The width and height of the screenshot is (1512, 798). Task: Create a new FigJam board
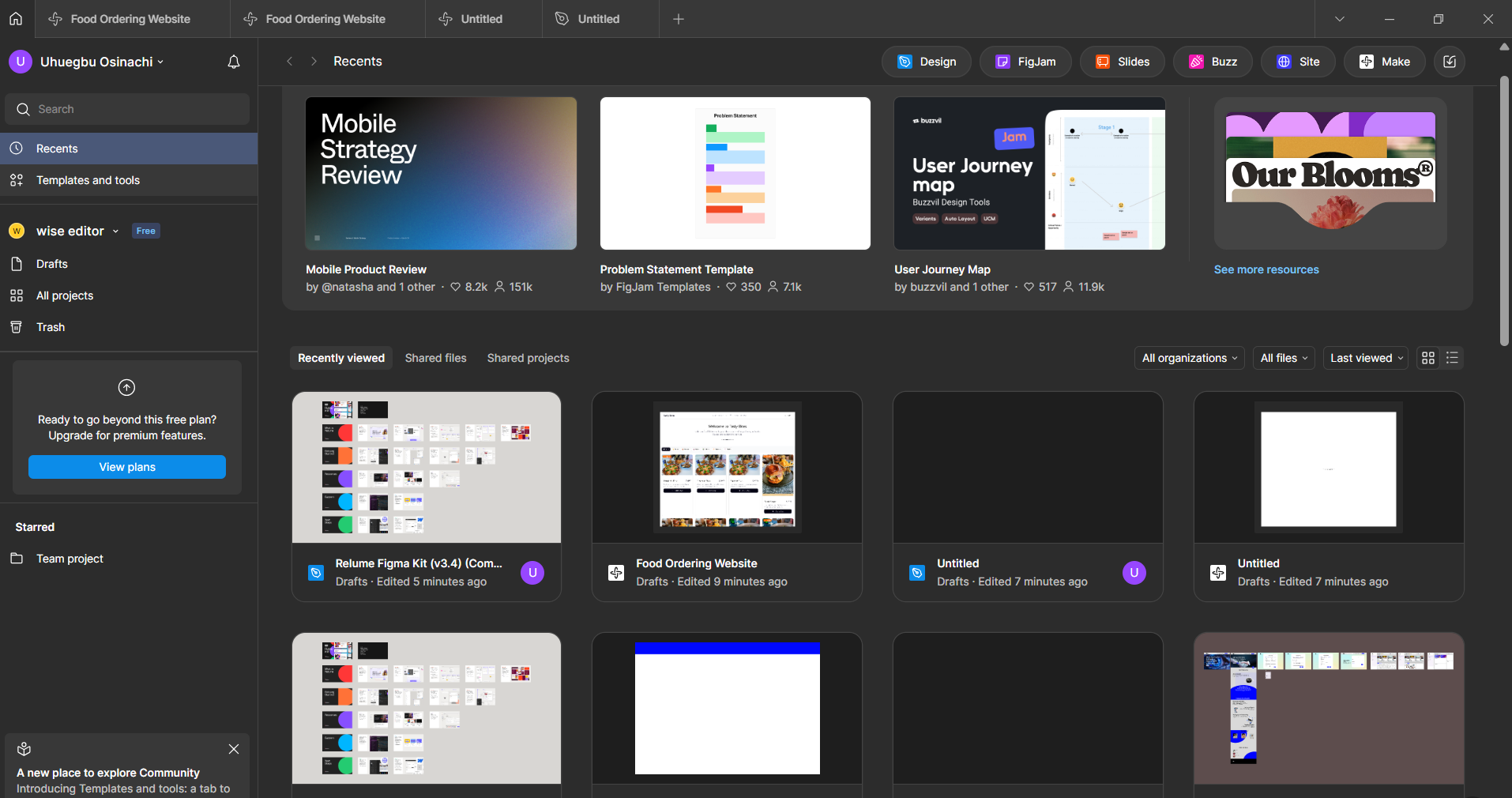click(x=1025, y=62)
